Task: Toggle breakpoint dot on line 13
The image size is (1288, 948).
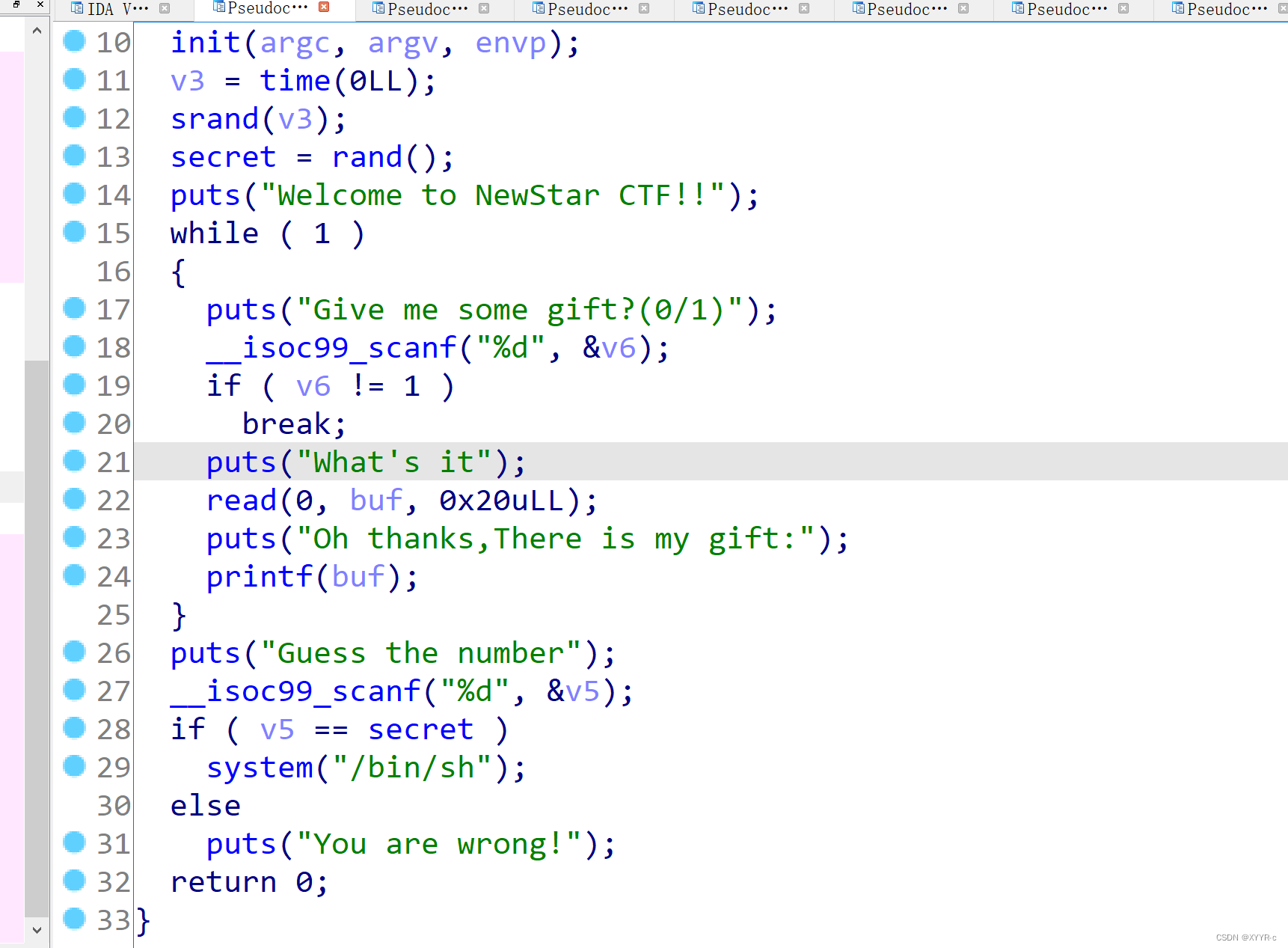Action: 74,156
